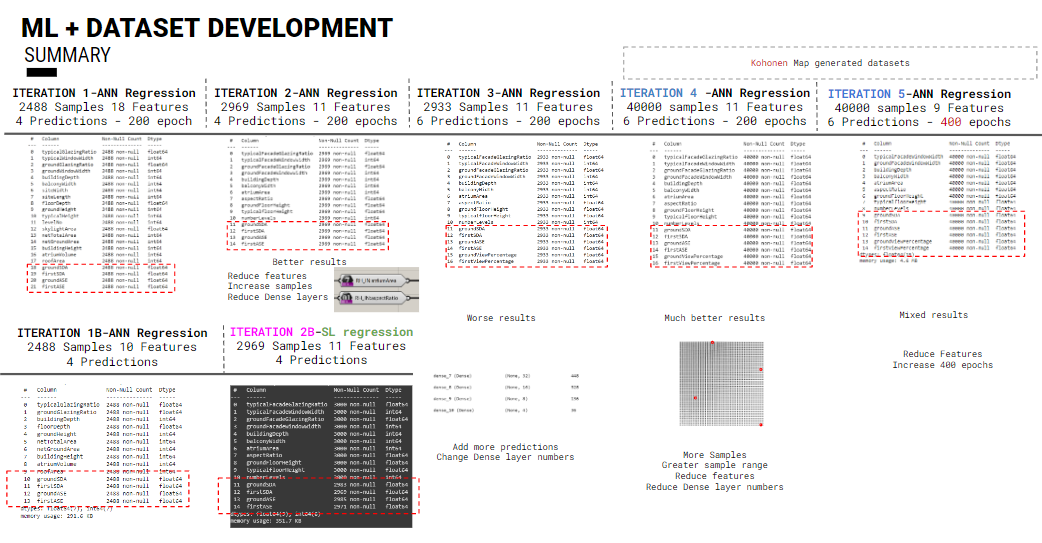Click the leftmost red dot on the Kohonen grid
The height and width of the screenshot is (543, 1042).
pos(694,399)
